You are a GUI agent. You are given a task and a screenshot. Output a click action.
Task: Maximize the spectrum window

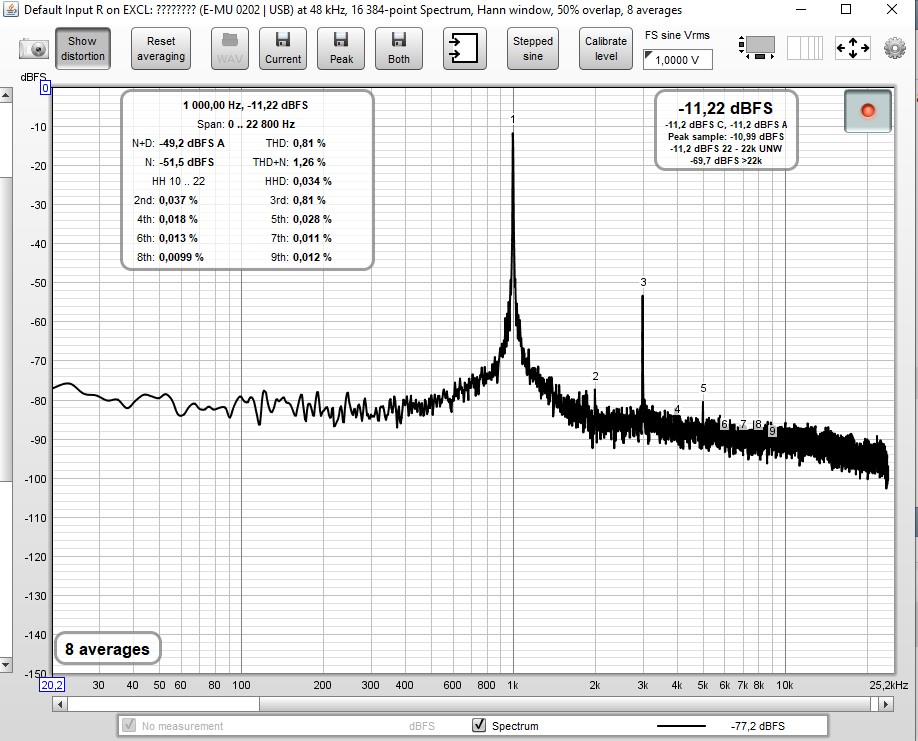[846, 9]
